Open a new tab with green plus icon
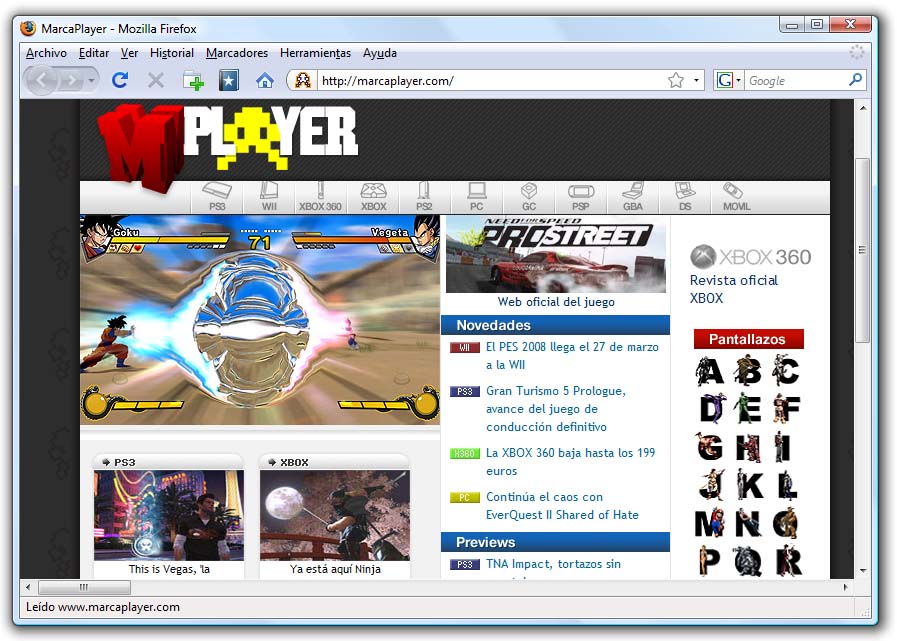The image size is (897, 641). tap(193, 81)
